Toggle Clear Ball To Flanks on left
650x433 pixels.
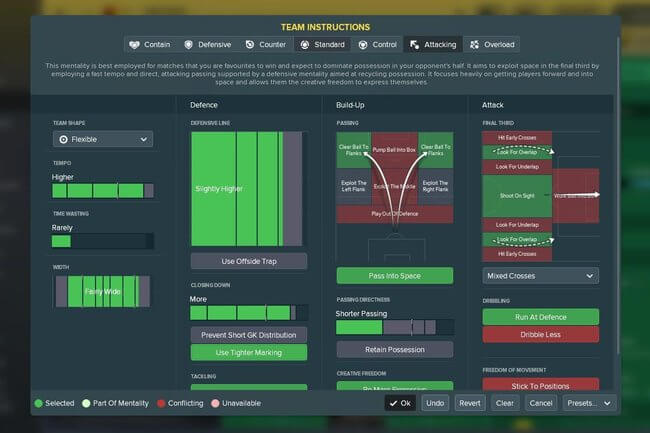coord(354,150)
